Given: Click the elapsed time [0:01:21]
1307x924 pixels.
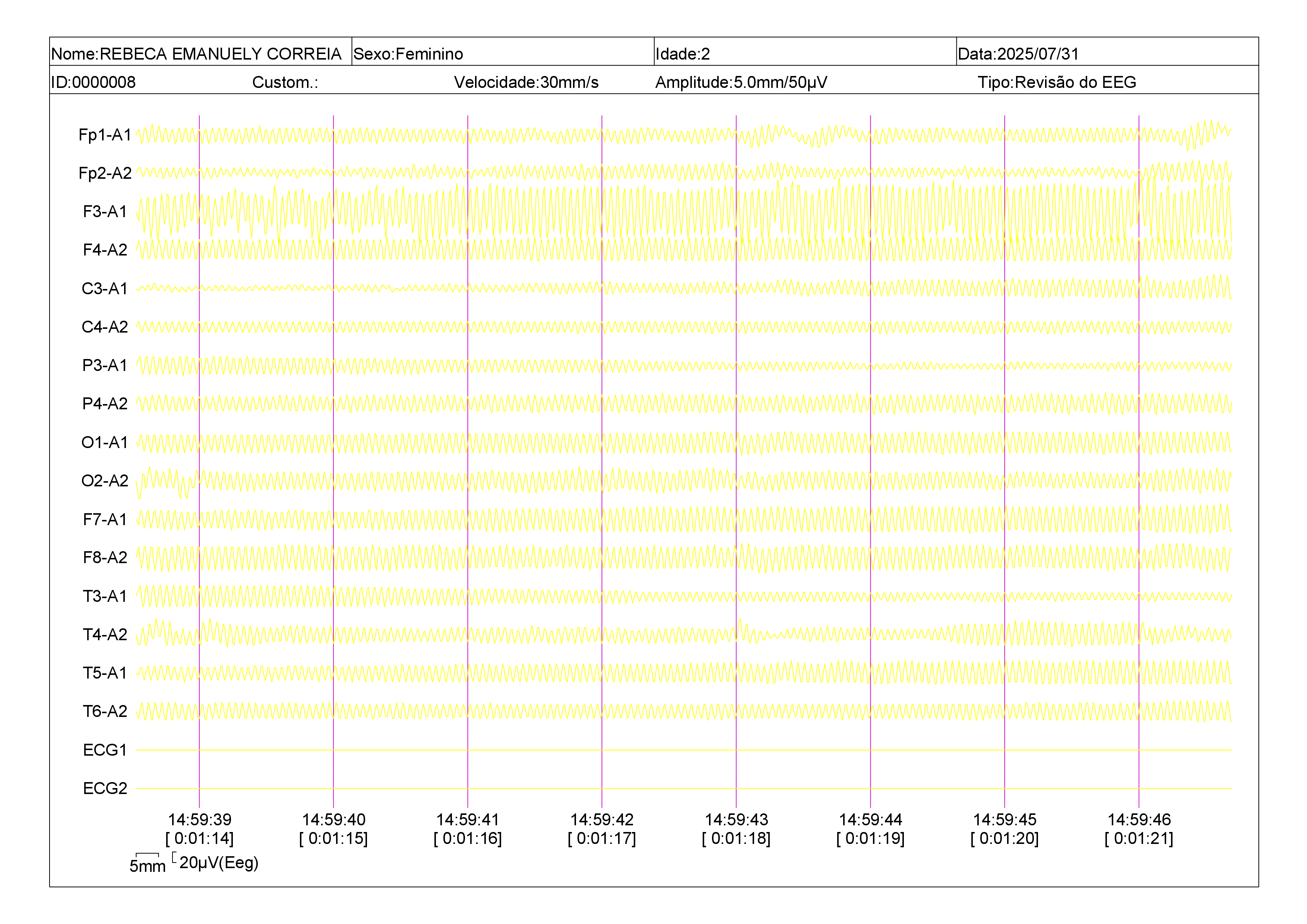Looking at the screenshot, I should point(1139,839).
